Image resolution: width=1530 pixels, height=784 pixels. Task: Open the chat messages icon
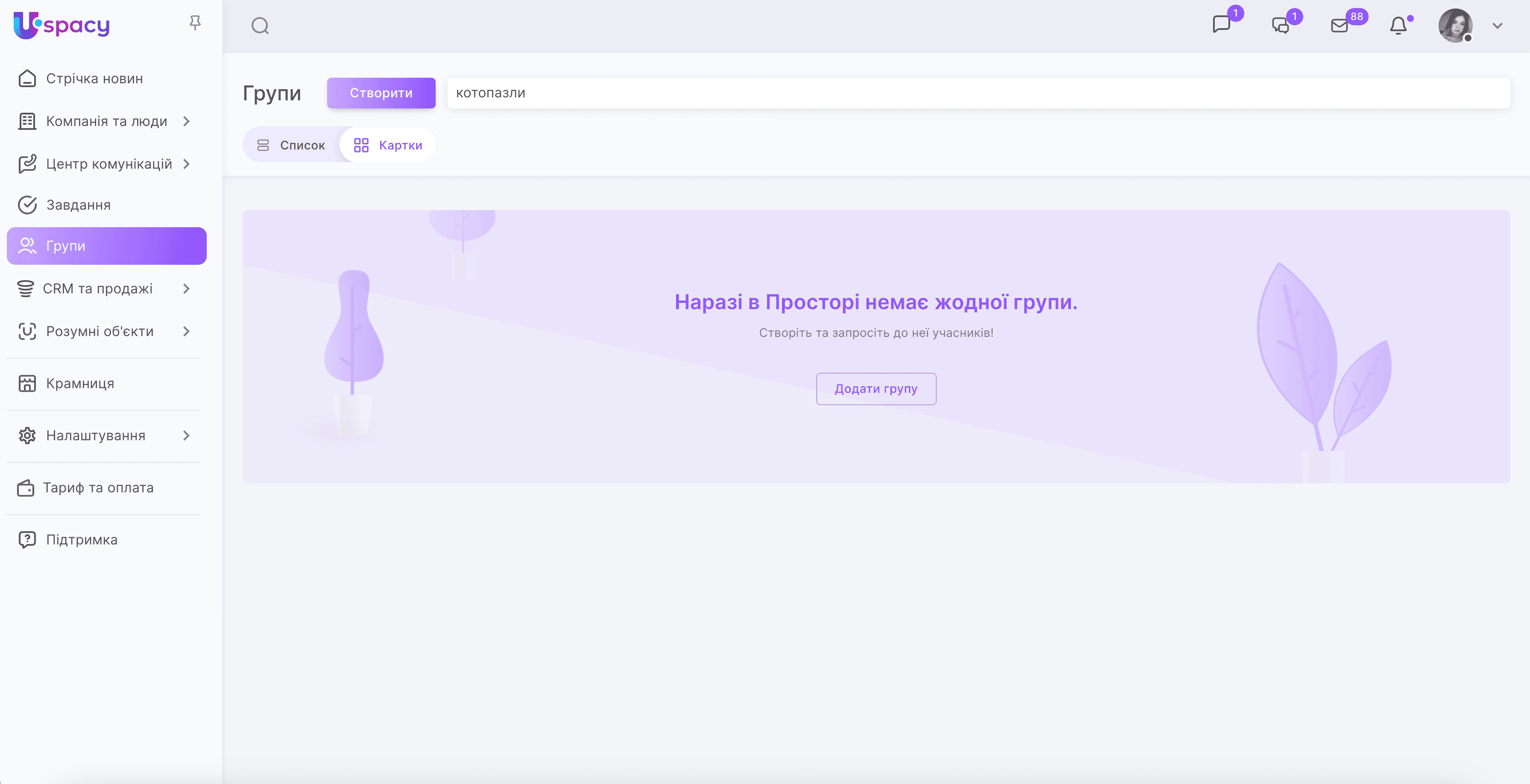pyautogui.click(x=1221, y=25)
